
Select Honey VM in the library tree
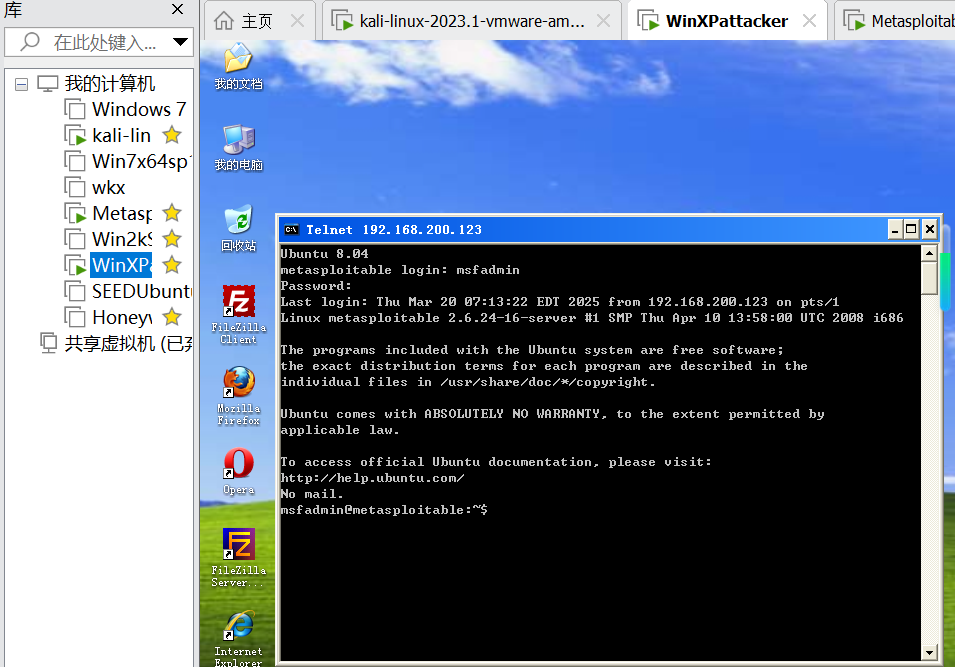coord(122,317)
